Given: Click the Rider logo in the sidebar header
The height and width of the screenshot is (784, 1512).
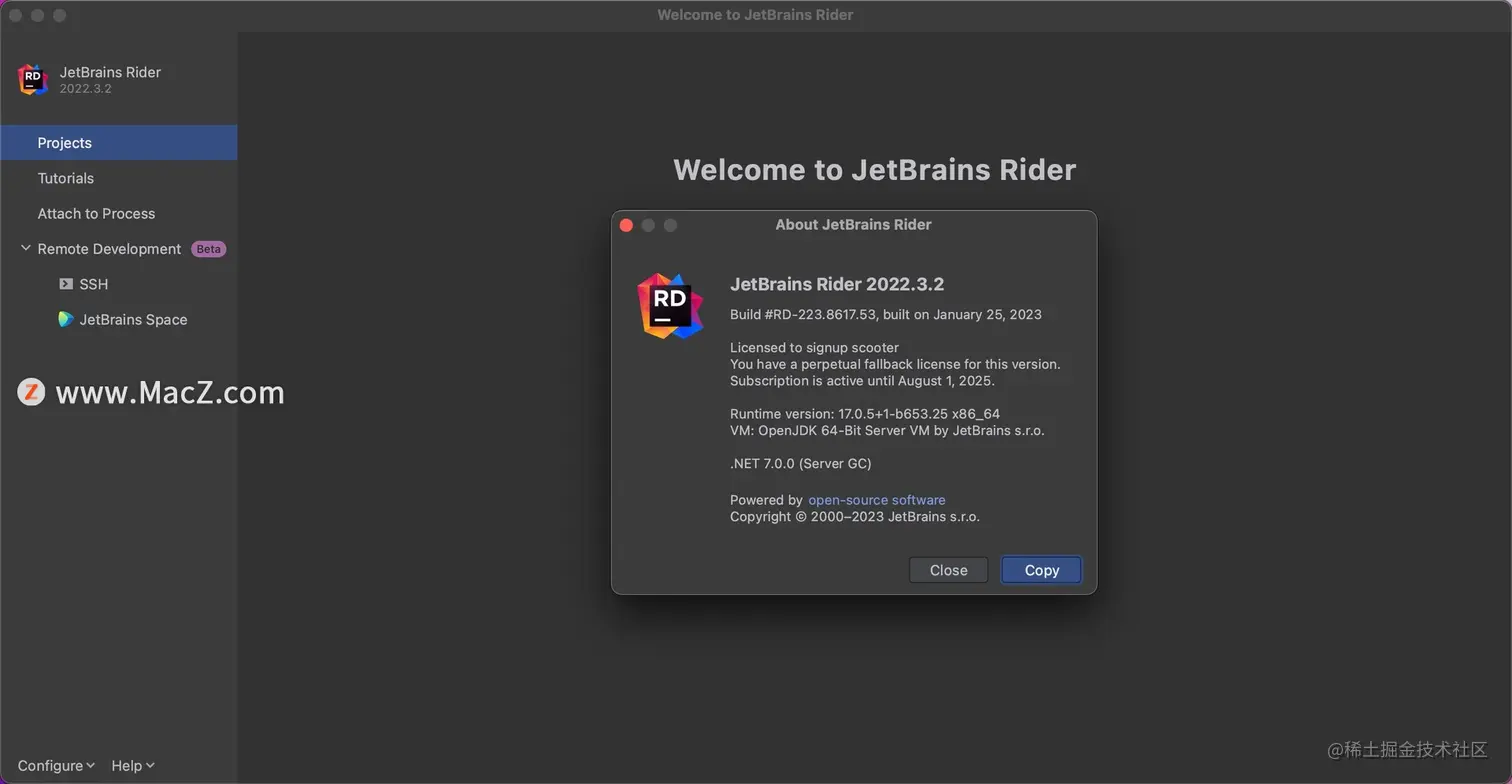Looking at the screenshot, I should 33,79.
